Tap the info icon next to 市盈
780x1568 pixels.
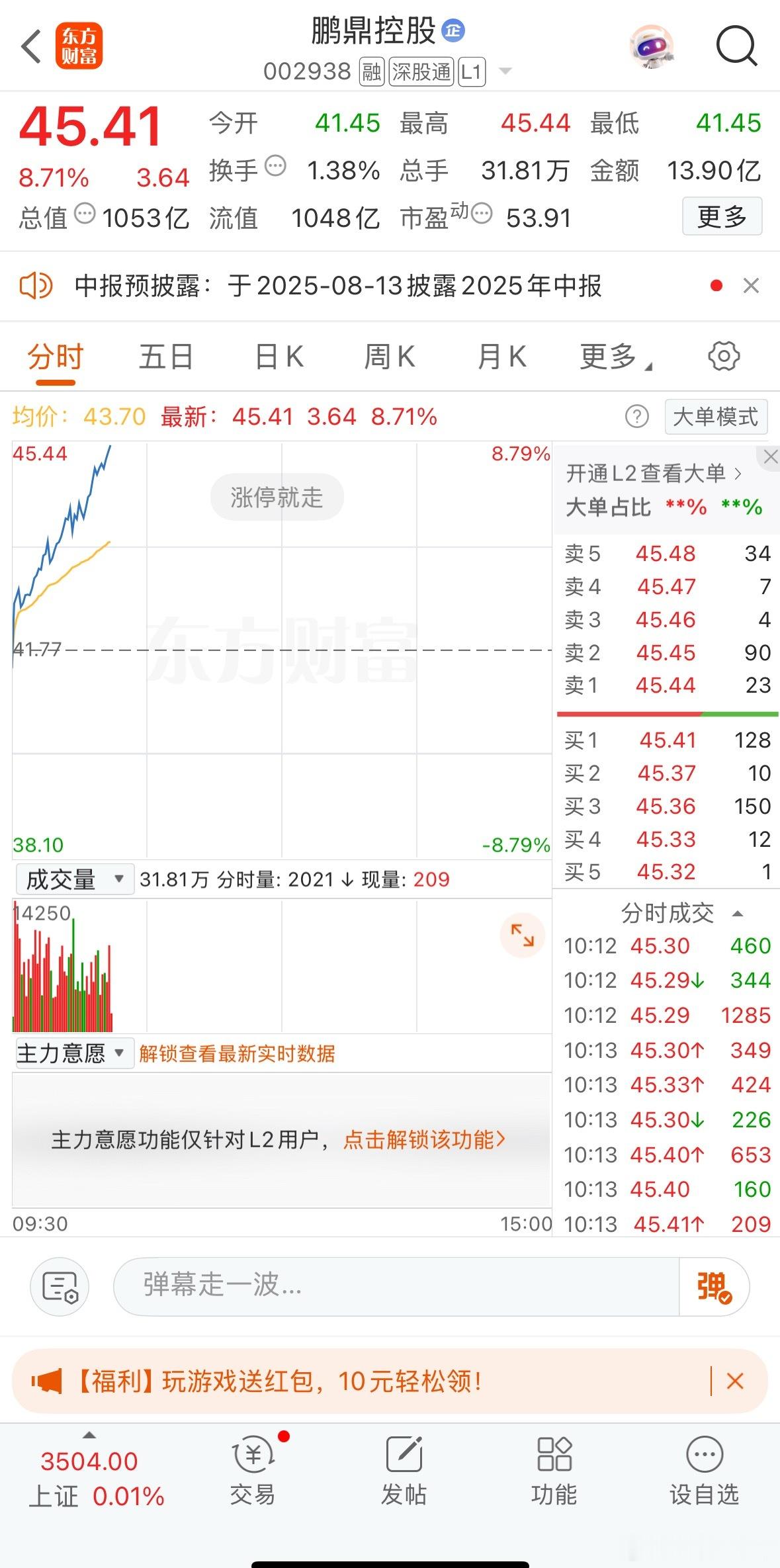click(481, 214)
